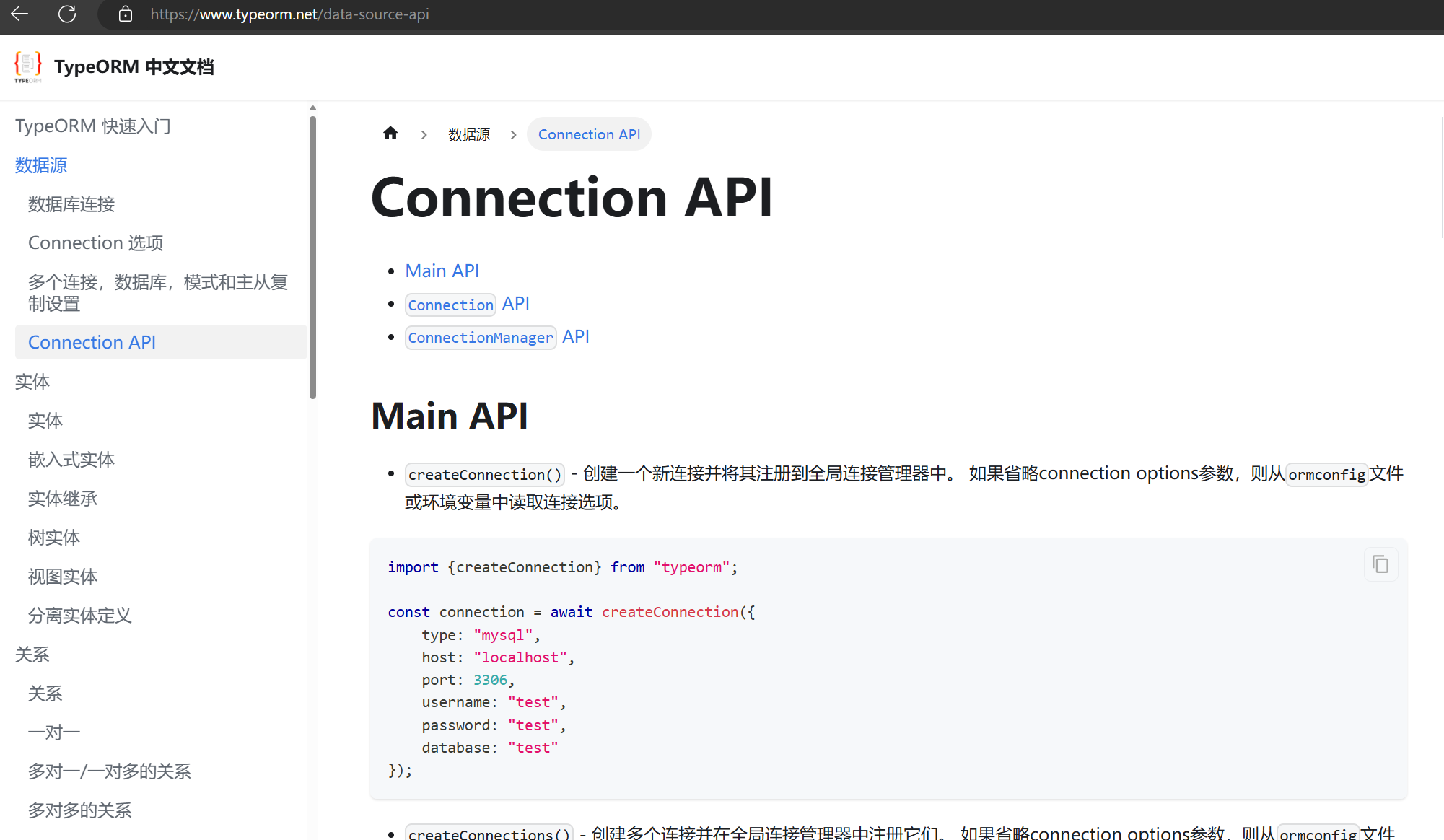Click Connection API breadcrumb pill
Viewport: 1444px width, 840px height.
(x=589, y=134)
